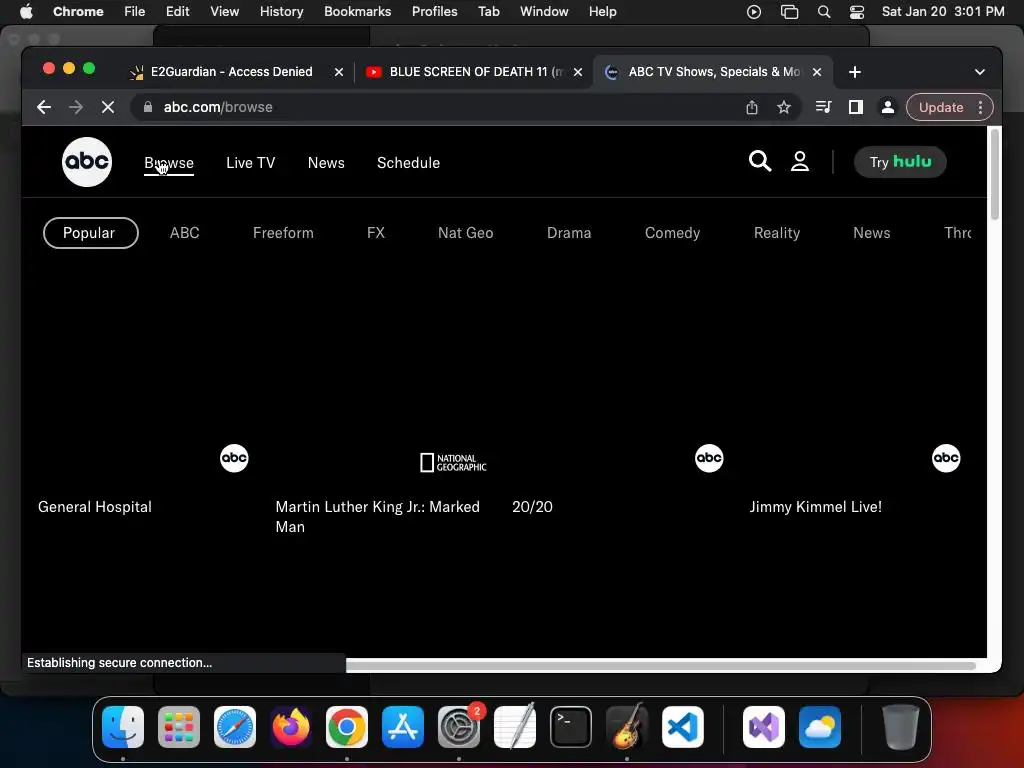This screenshot has height=768, width=1024.
Task: Click the ABC logo in the site header
Action: click(87, 162)
